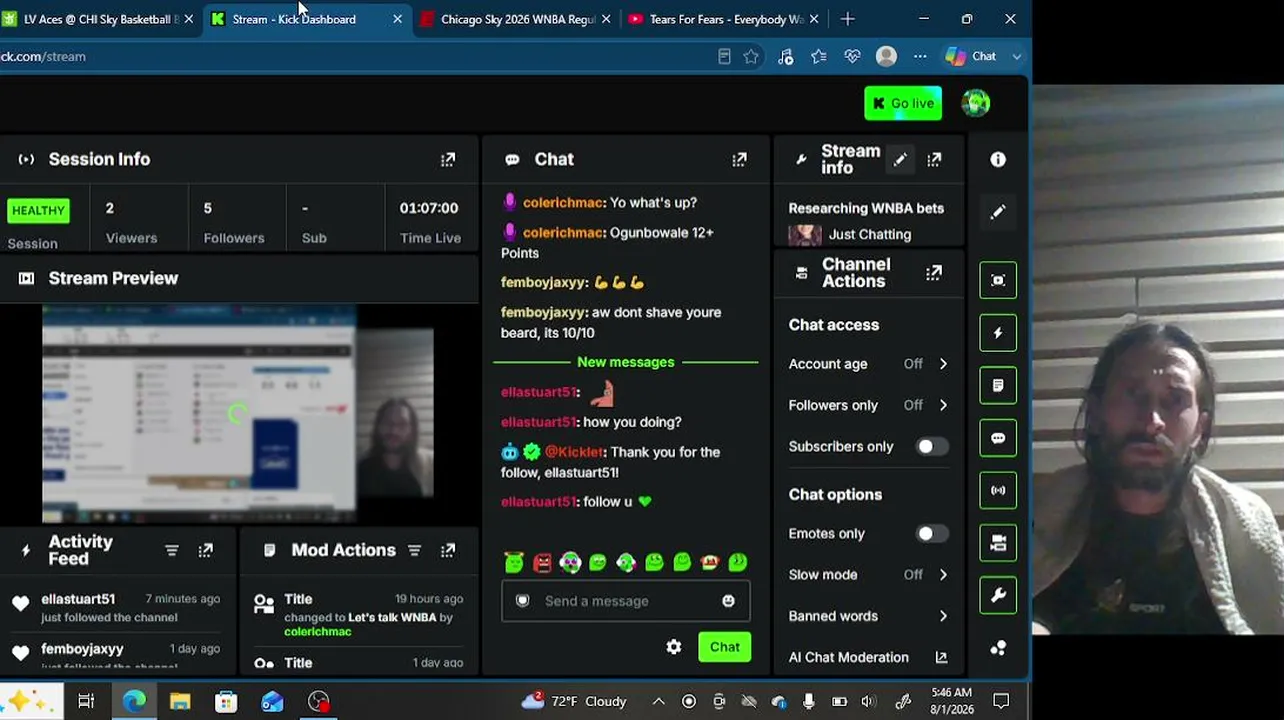Expand Slow mode options

pos(943,575)
